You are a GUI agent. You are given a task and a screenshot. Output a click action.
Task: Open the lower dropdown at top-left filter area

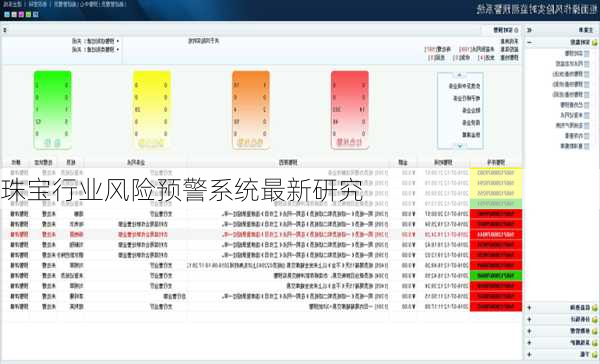[96, 50]
